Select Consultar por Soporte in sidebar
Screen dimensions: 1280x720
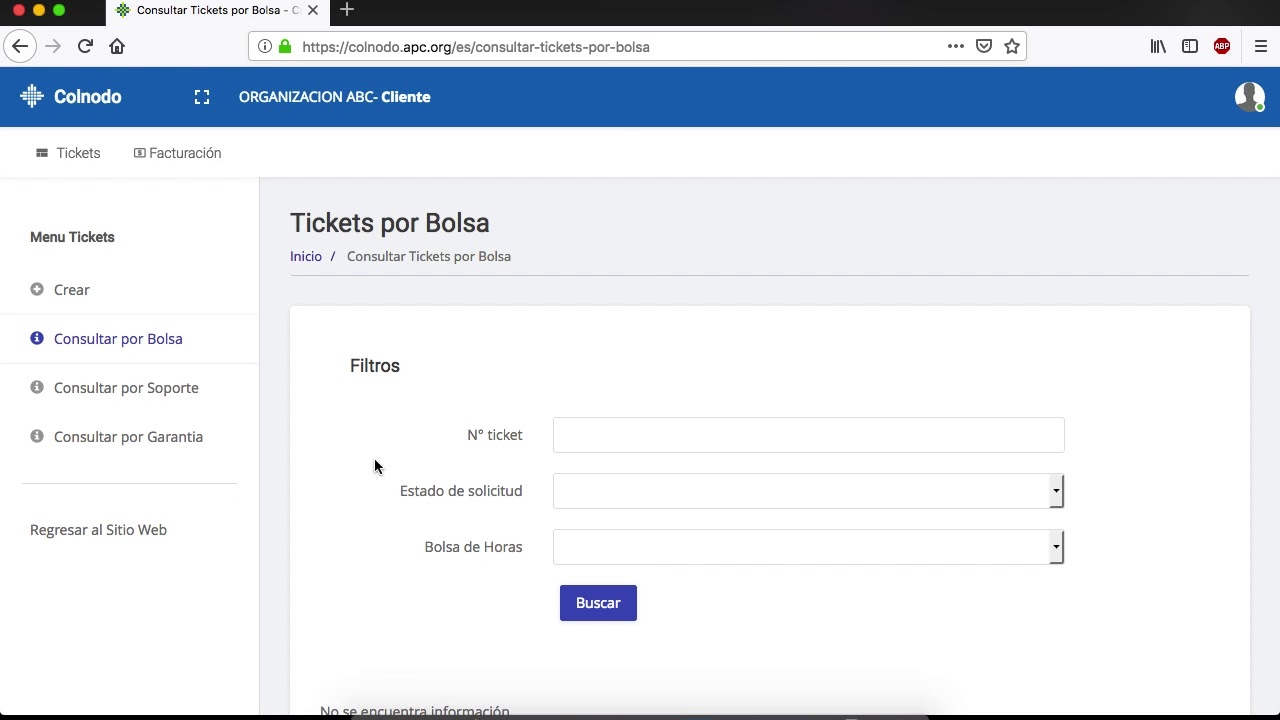(126, 388)
